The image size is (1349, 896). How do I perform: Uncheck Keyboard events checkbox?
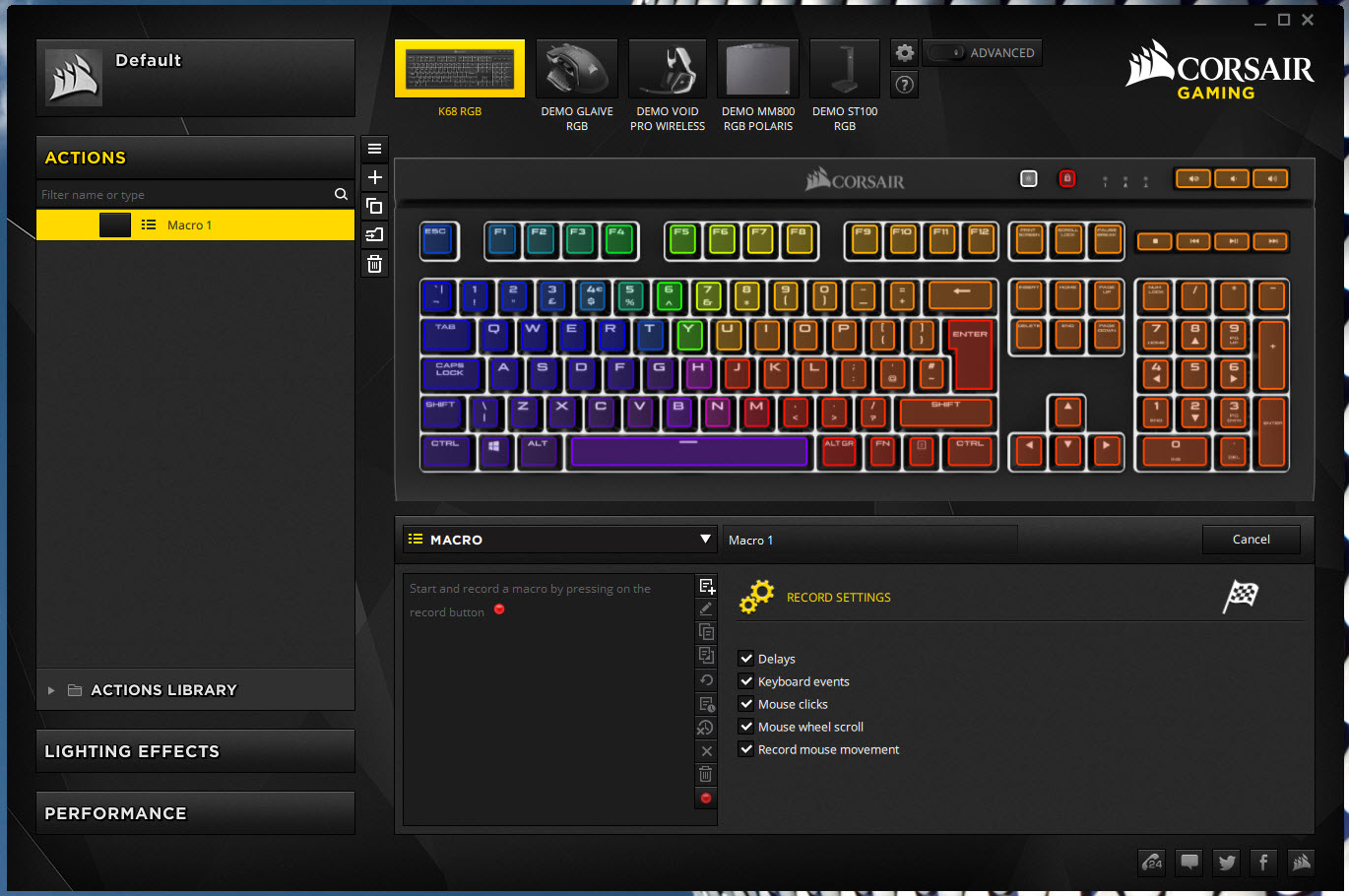746,681
